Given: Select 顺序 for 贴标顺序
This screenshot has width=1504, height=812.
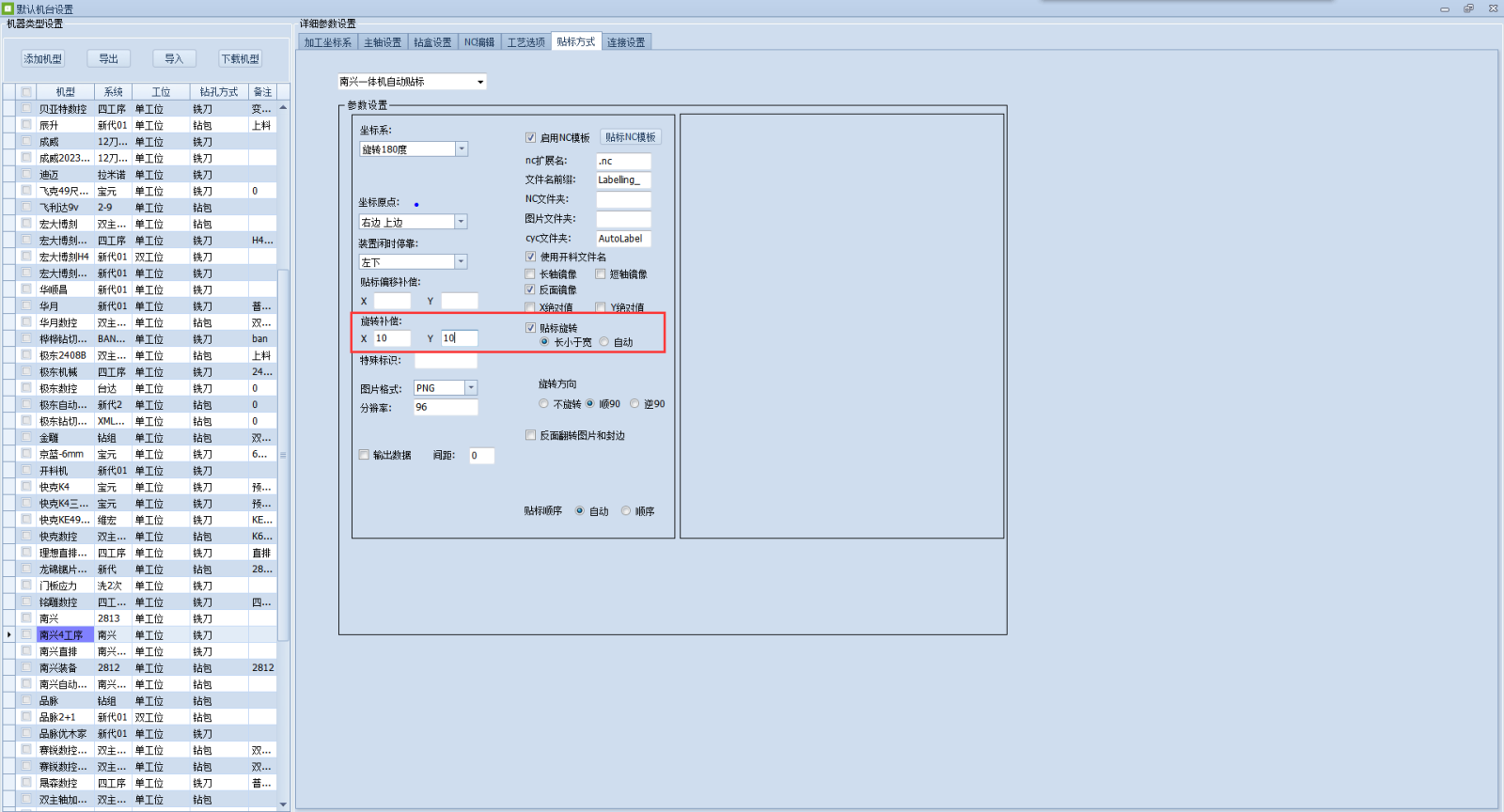Looking at the screenshot, I should (625, 511).
